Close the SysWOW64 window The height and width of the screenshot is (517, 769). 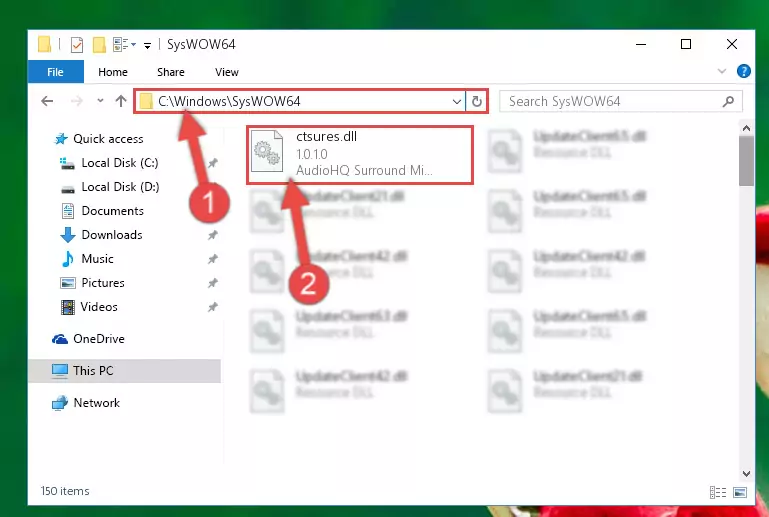click(x=732, y=44)
